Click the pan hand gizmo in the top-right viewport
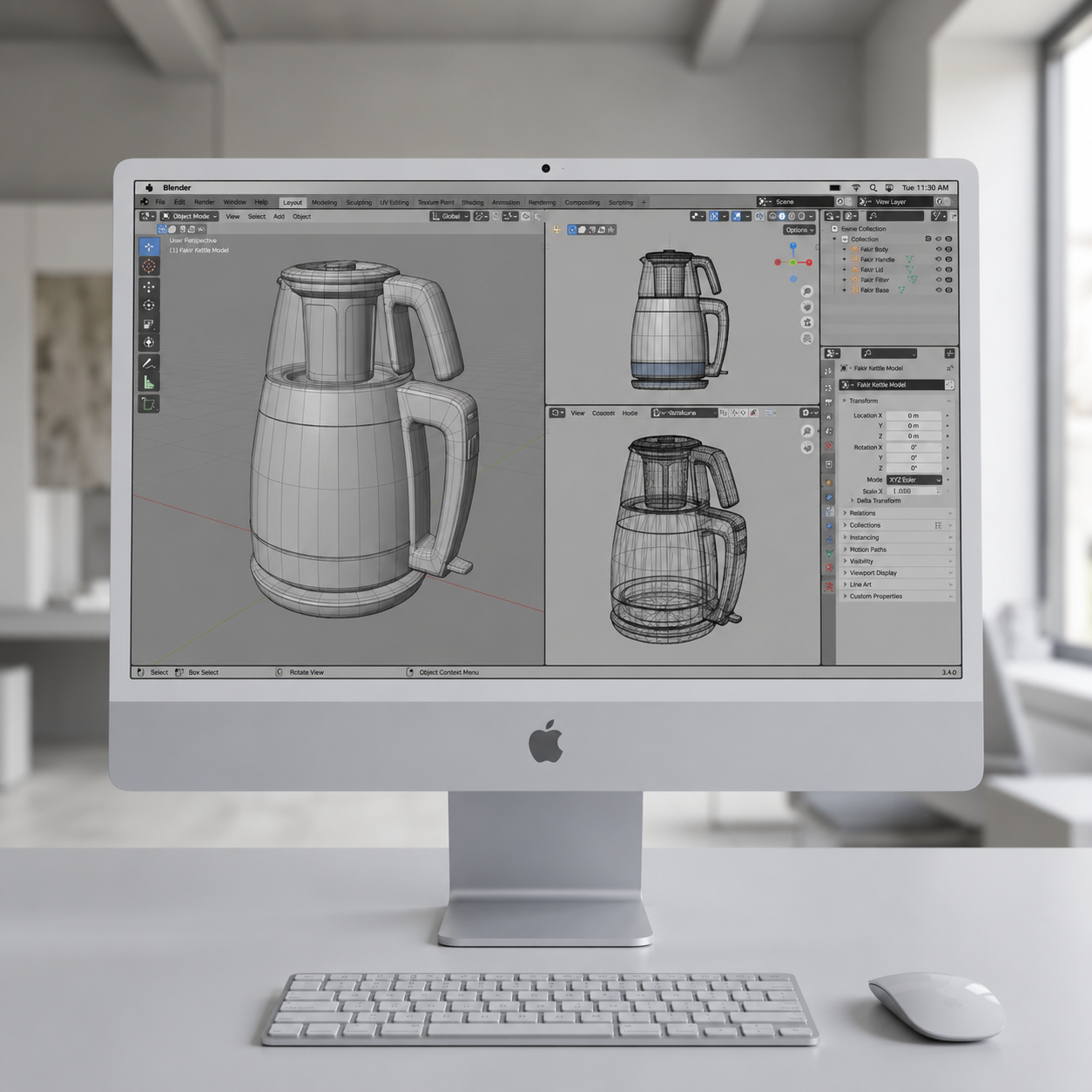 pos(807,307)
